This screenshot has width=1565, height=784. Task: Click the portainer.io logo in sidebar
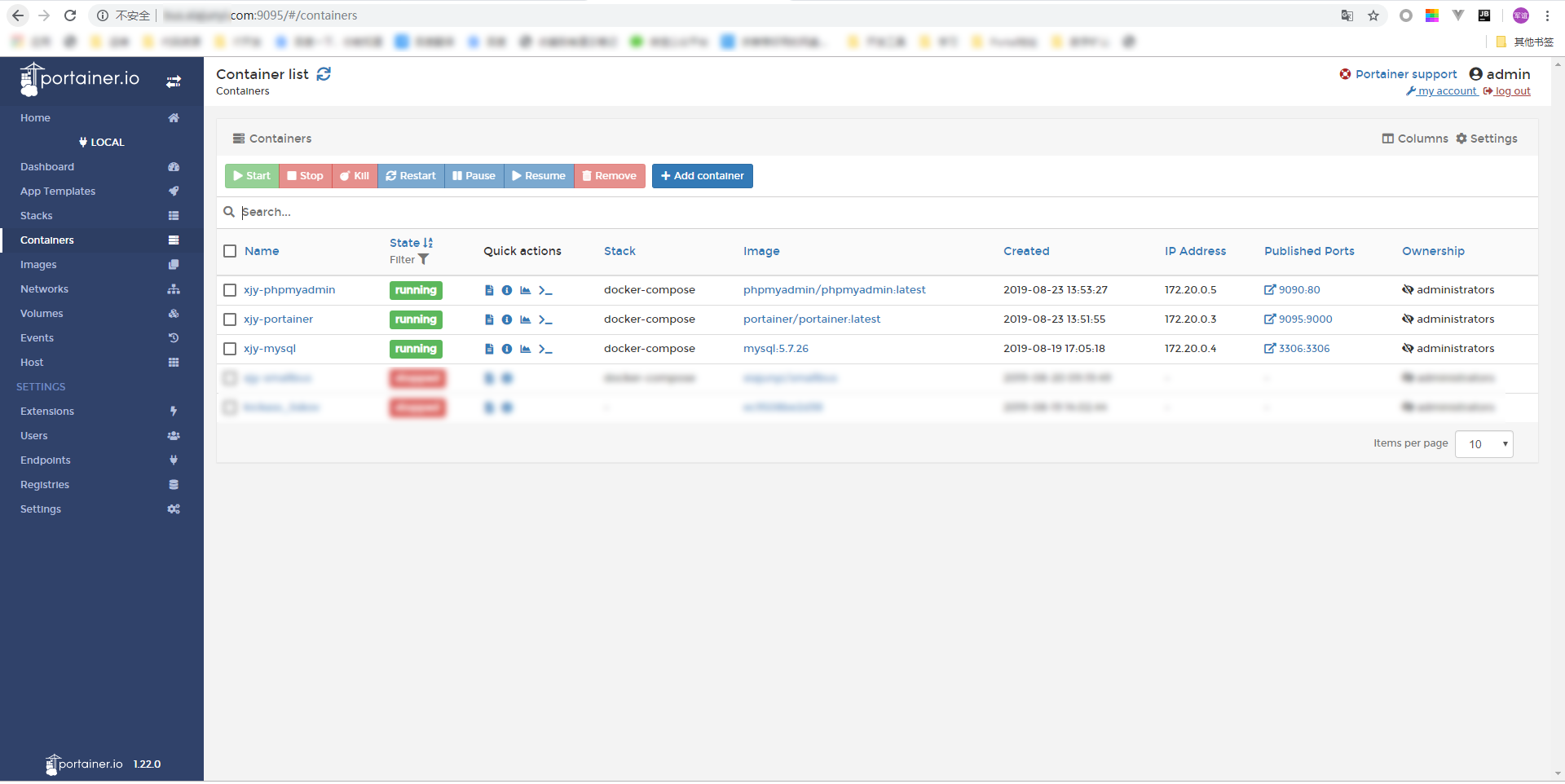(80, 79)
